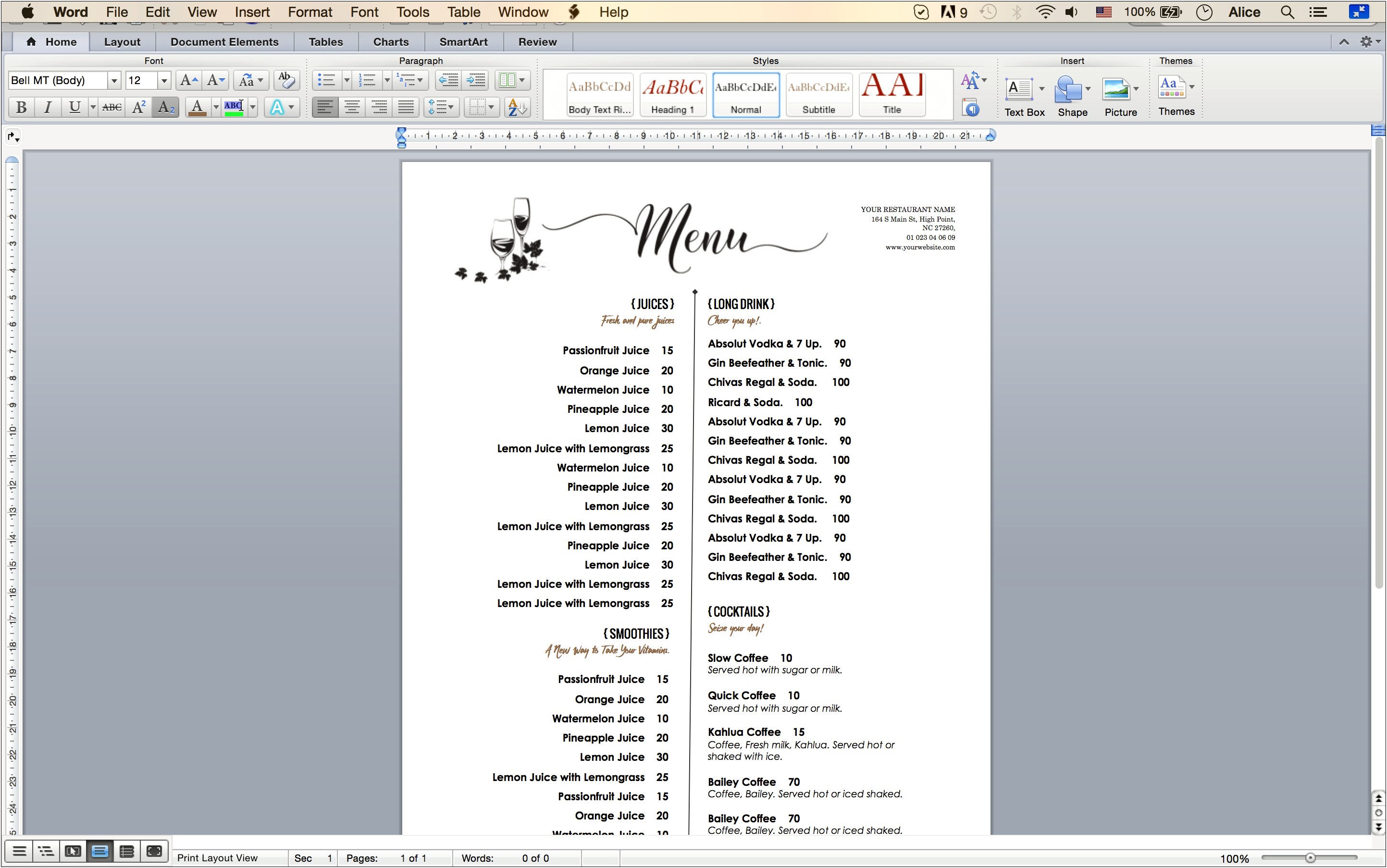The height and width of the screenshot is (868, 1387).
Task: Click the Review ribbon tab
Action: [x=537, y=41]
